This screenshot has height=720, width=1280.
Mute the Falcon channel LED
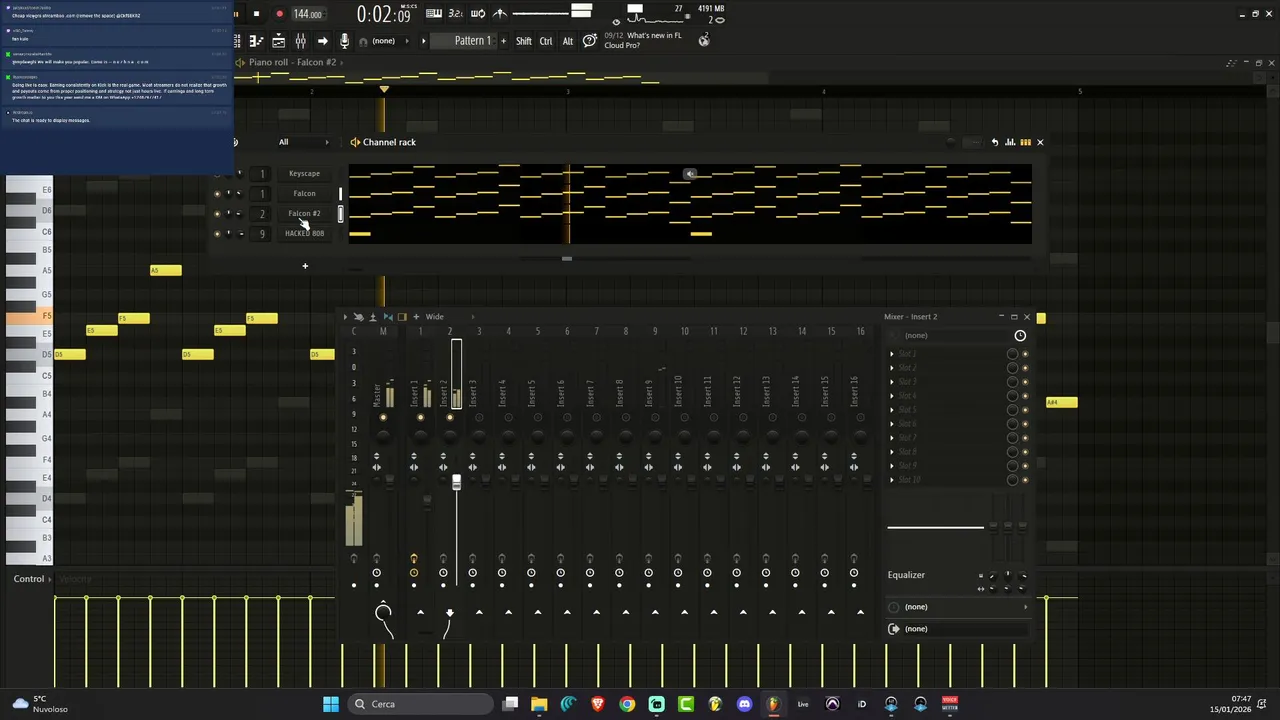(x=217, y=194)
